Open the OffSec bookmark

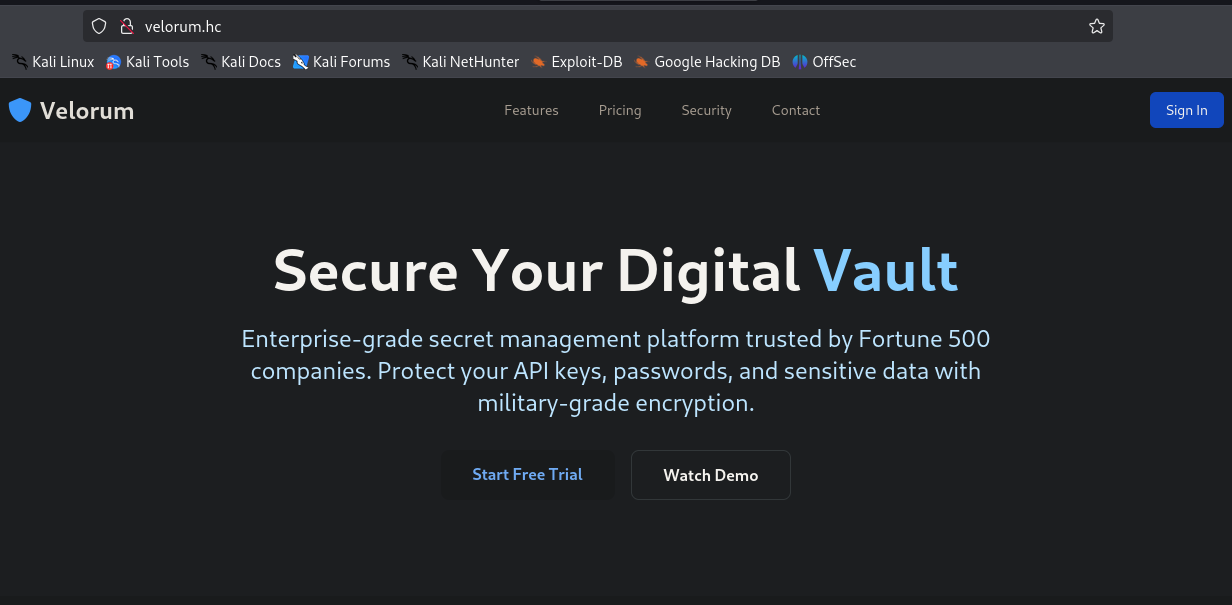(824, 62)
